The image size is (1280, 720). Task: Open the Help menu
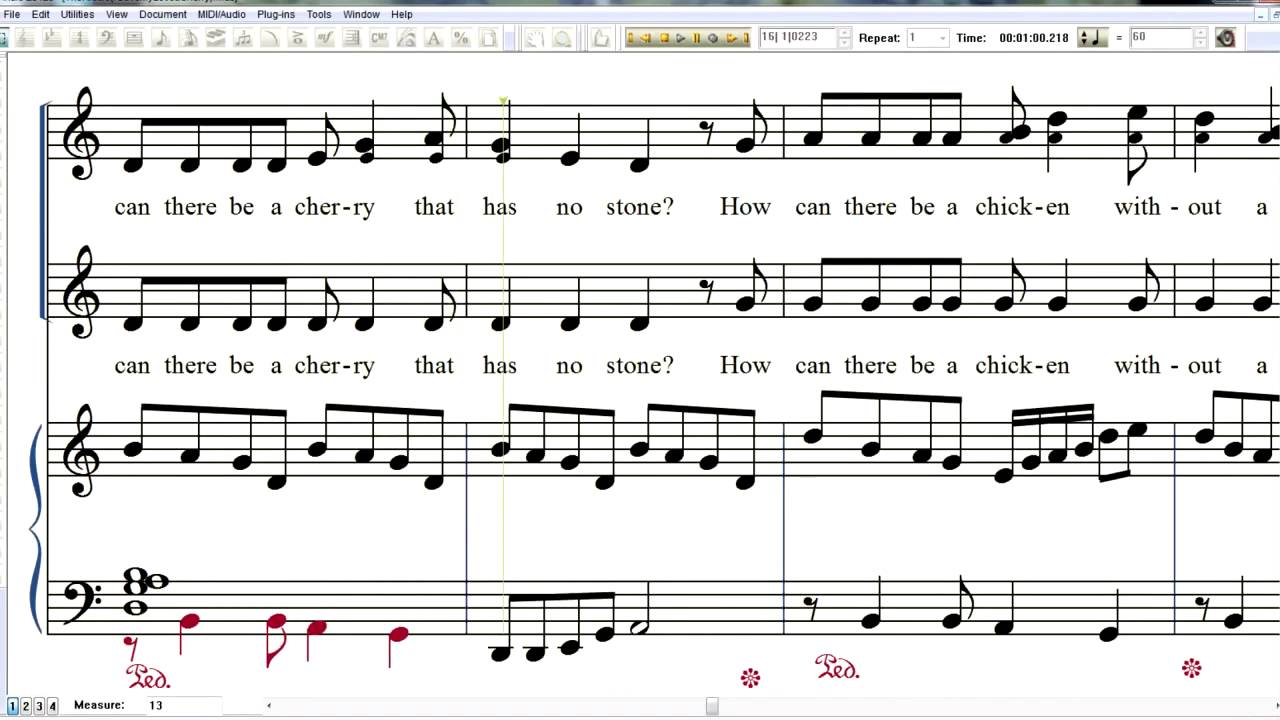click(x=401, y=14)
